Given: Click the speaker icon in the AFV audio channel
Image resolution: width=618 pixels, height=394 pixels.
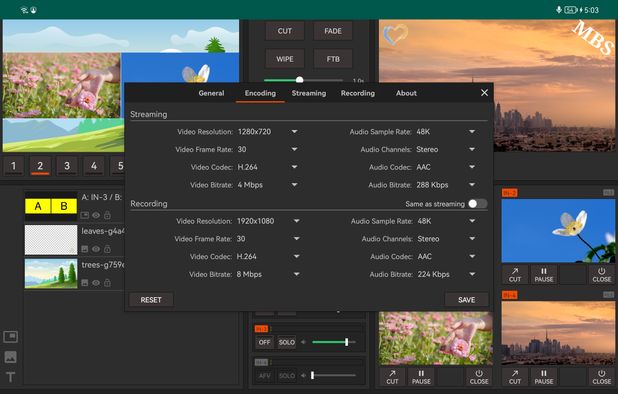Looking at the screenshot, I should 303,375.
